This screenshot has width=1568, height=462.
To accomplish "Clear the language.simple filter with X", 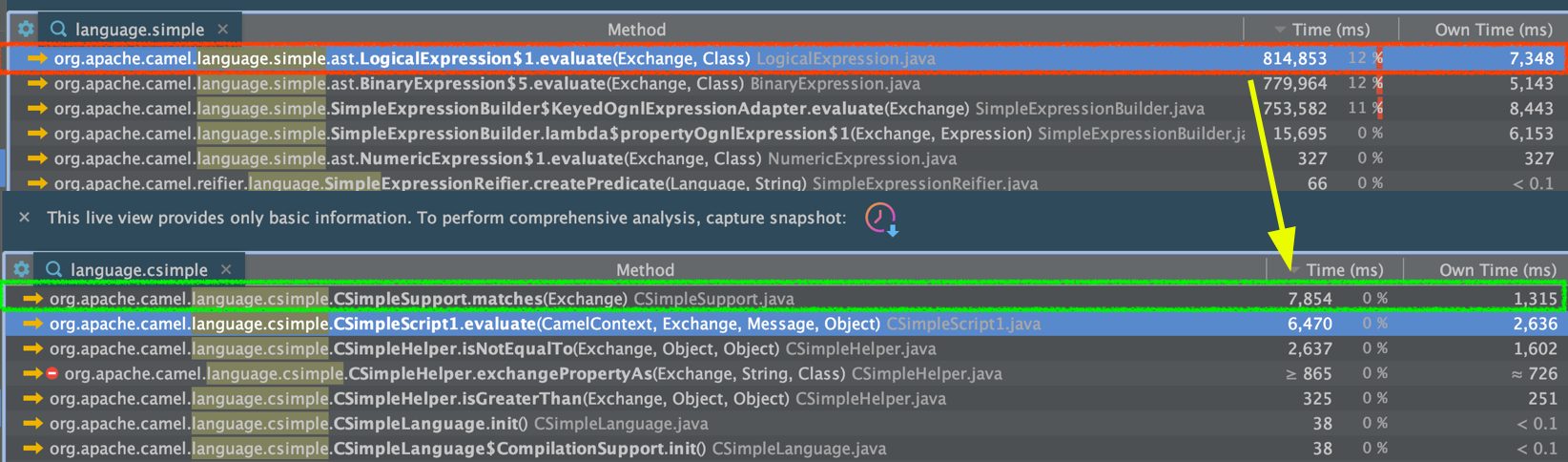I will pos(223,30).
